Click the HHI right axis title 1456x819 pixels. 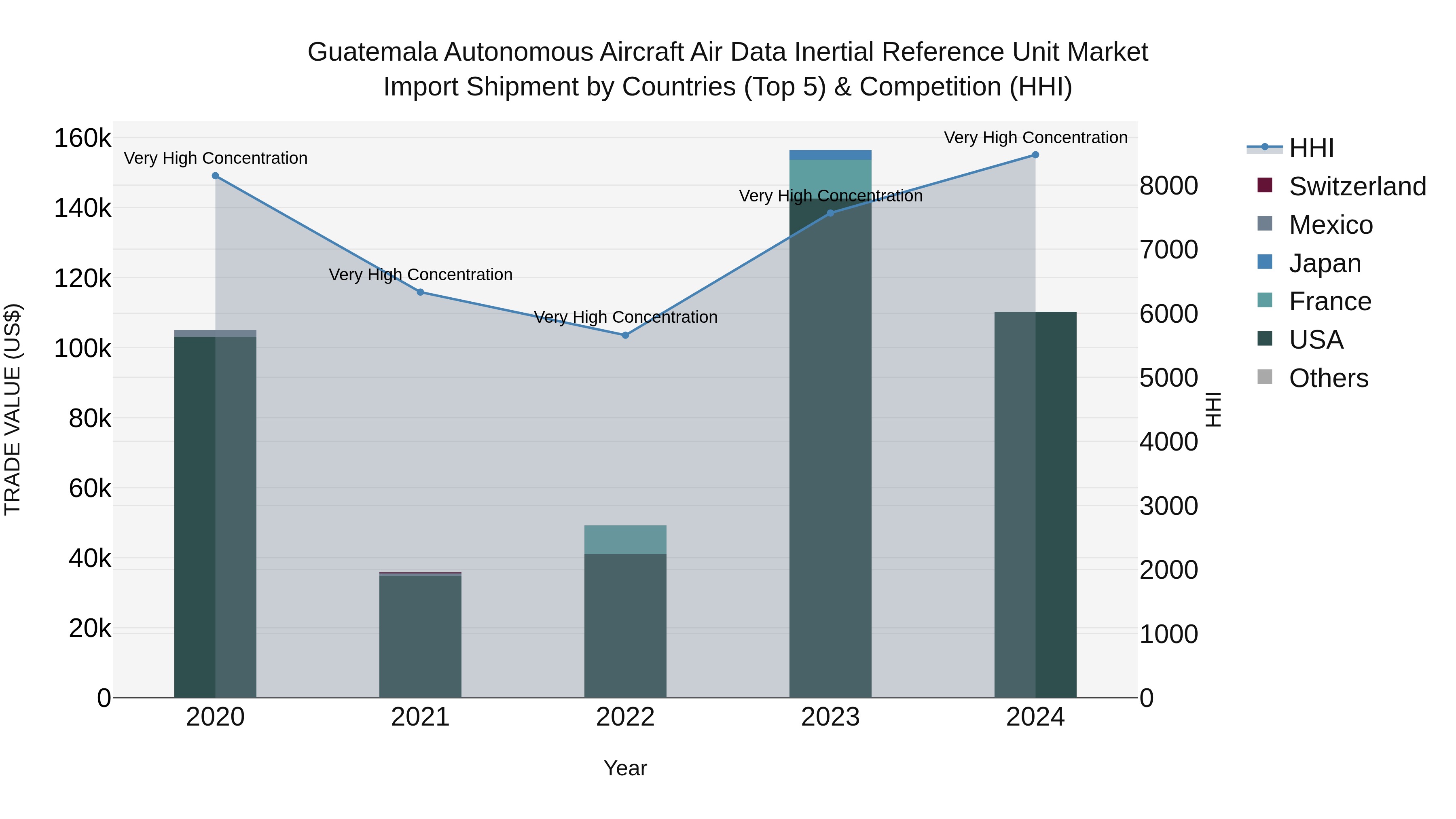[1213, 409]
